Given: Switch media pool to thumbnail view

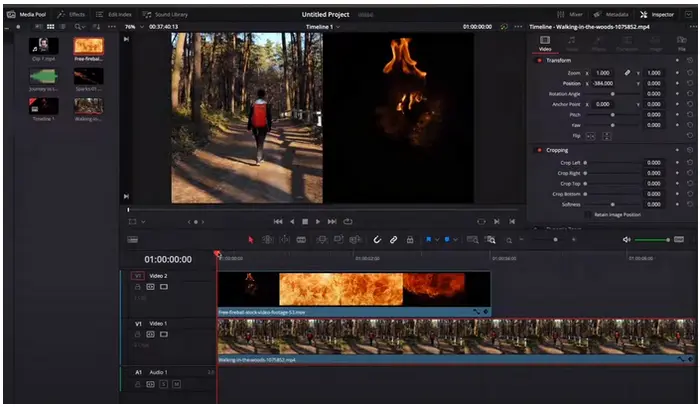Looking at the screenshot, I should [50, 27].
